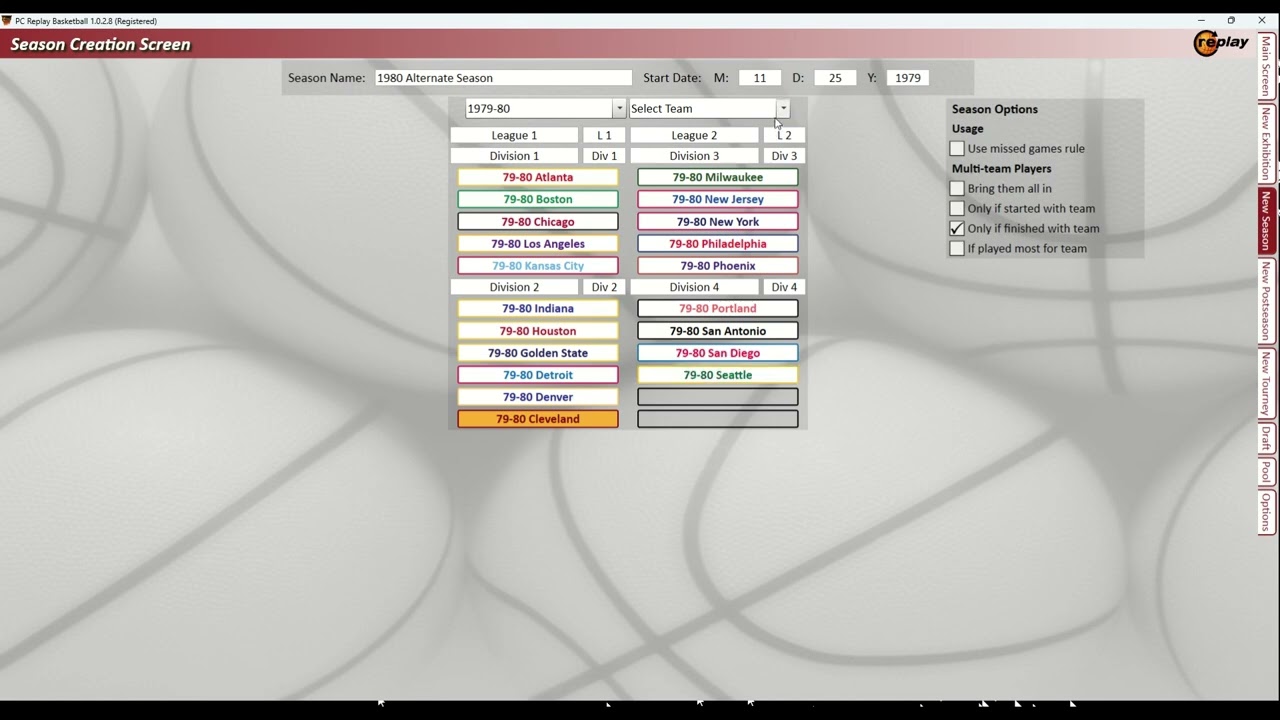Open New Postseason side tab
Viewport: 1280px width, 720px height.
point(1266,301)
